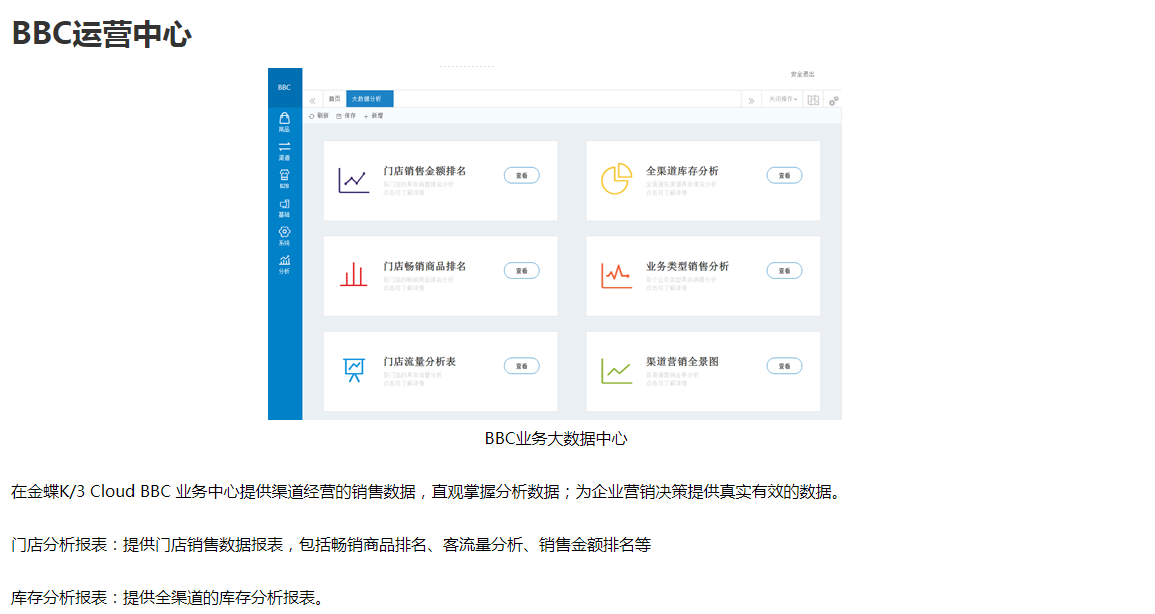
Task: Switch to the 首页 tab
Action: (334, 99)
